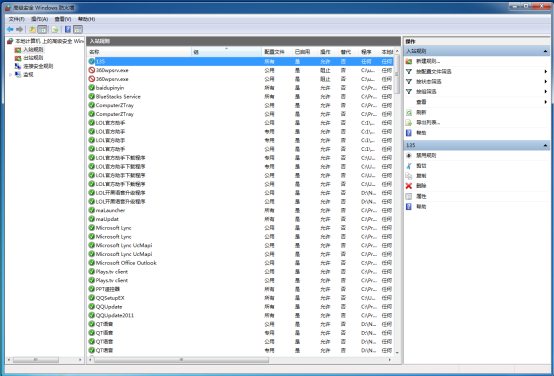
Task: Click the rules list horizontal scrollbar
Action: click(x=181, y=360)
